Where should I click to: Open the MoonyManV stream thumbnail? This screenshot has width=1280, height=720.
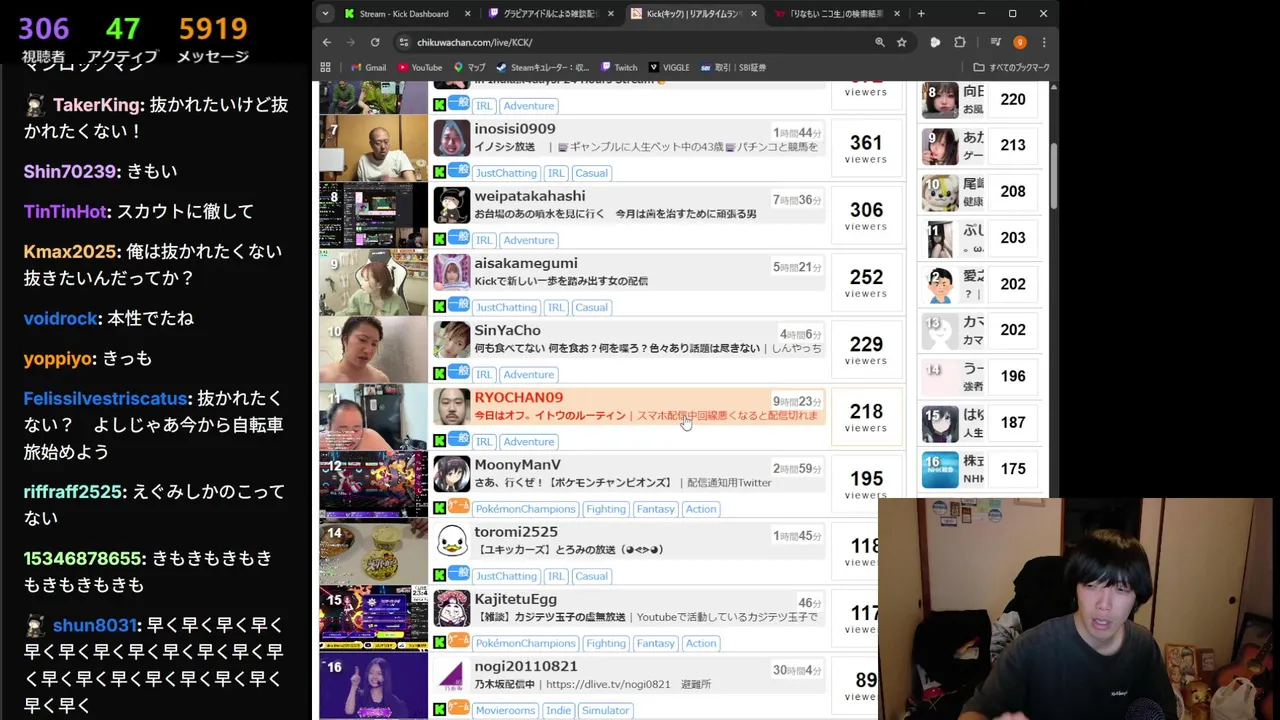pyautogui.click(x=373, y=484)
